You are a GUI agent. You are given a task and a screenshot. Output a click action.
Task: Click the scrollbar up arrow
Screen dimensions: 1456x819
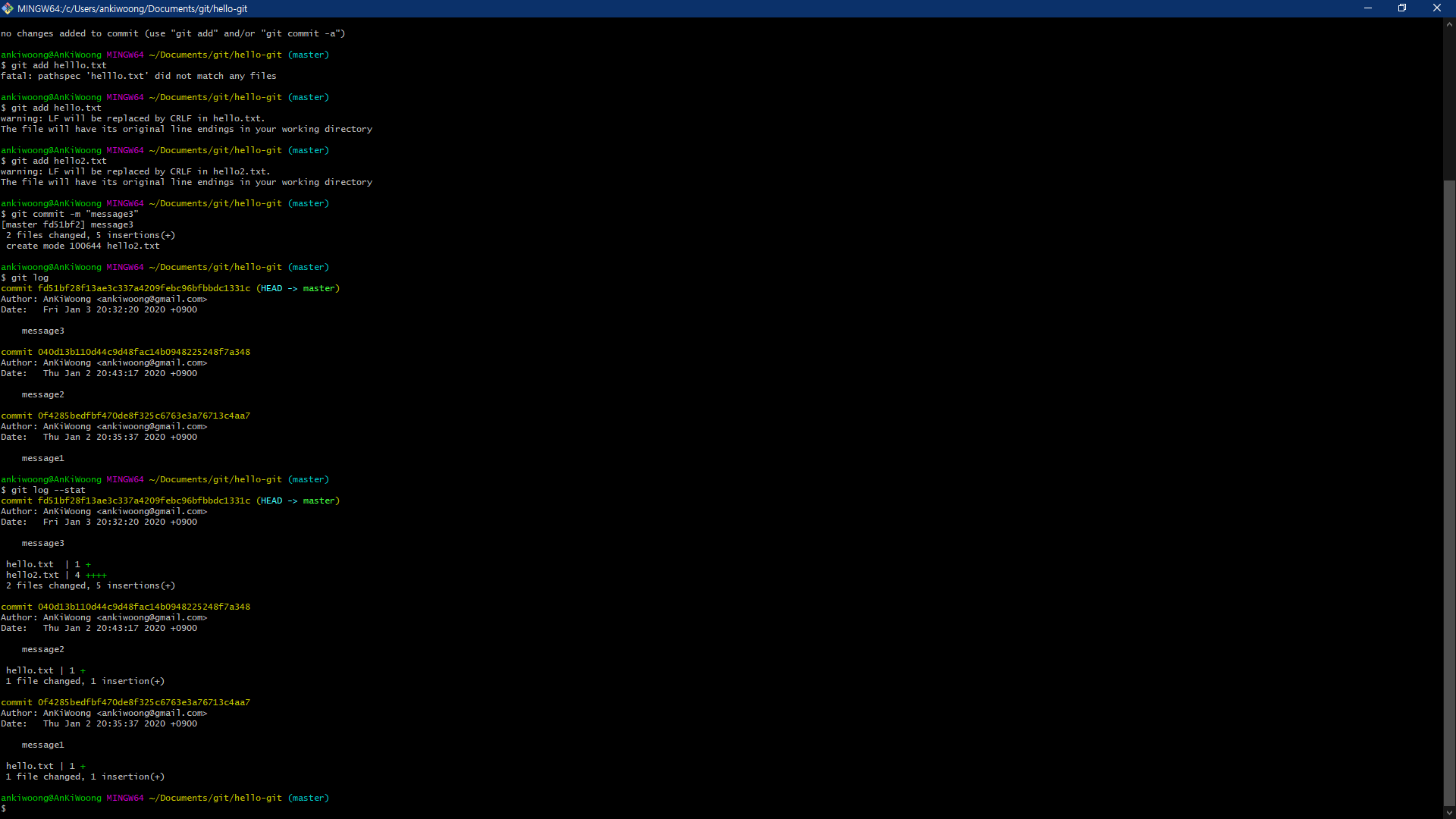[x=1449, y=24]
